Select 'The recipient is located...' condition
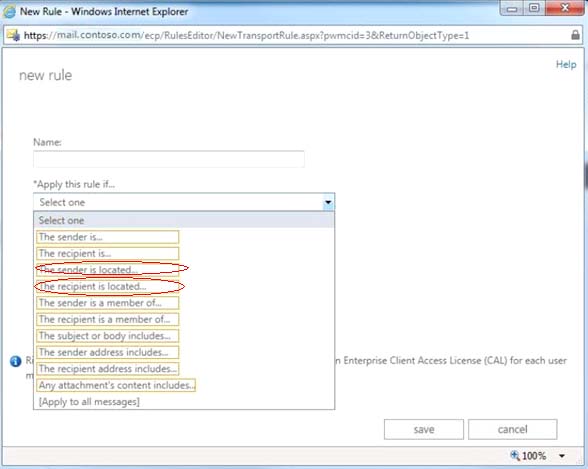This screenshot has width=588, height=469. click(x=108, y=286)
